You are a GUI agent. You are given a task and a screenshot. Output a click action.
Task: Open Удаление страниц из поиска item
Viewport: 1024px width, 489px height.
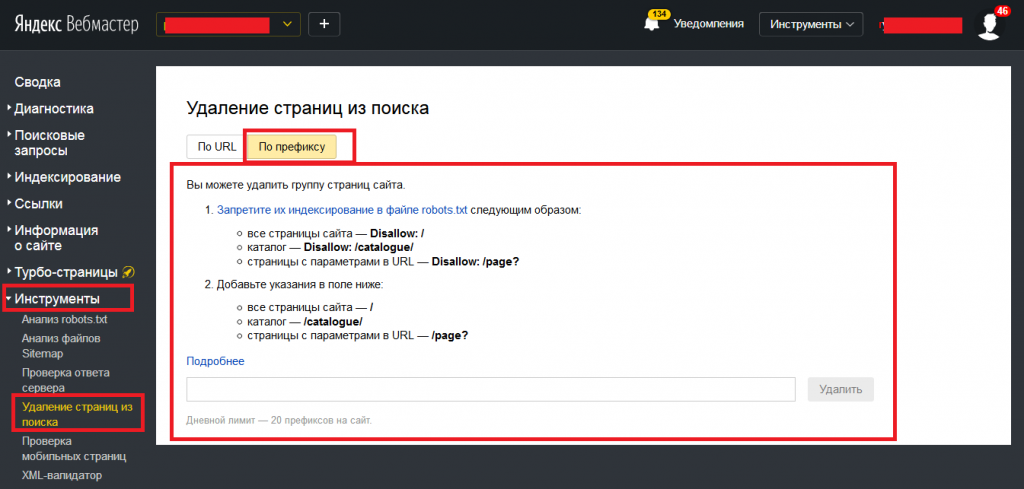(x=77, y=415)
